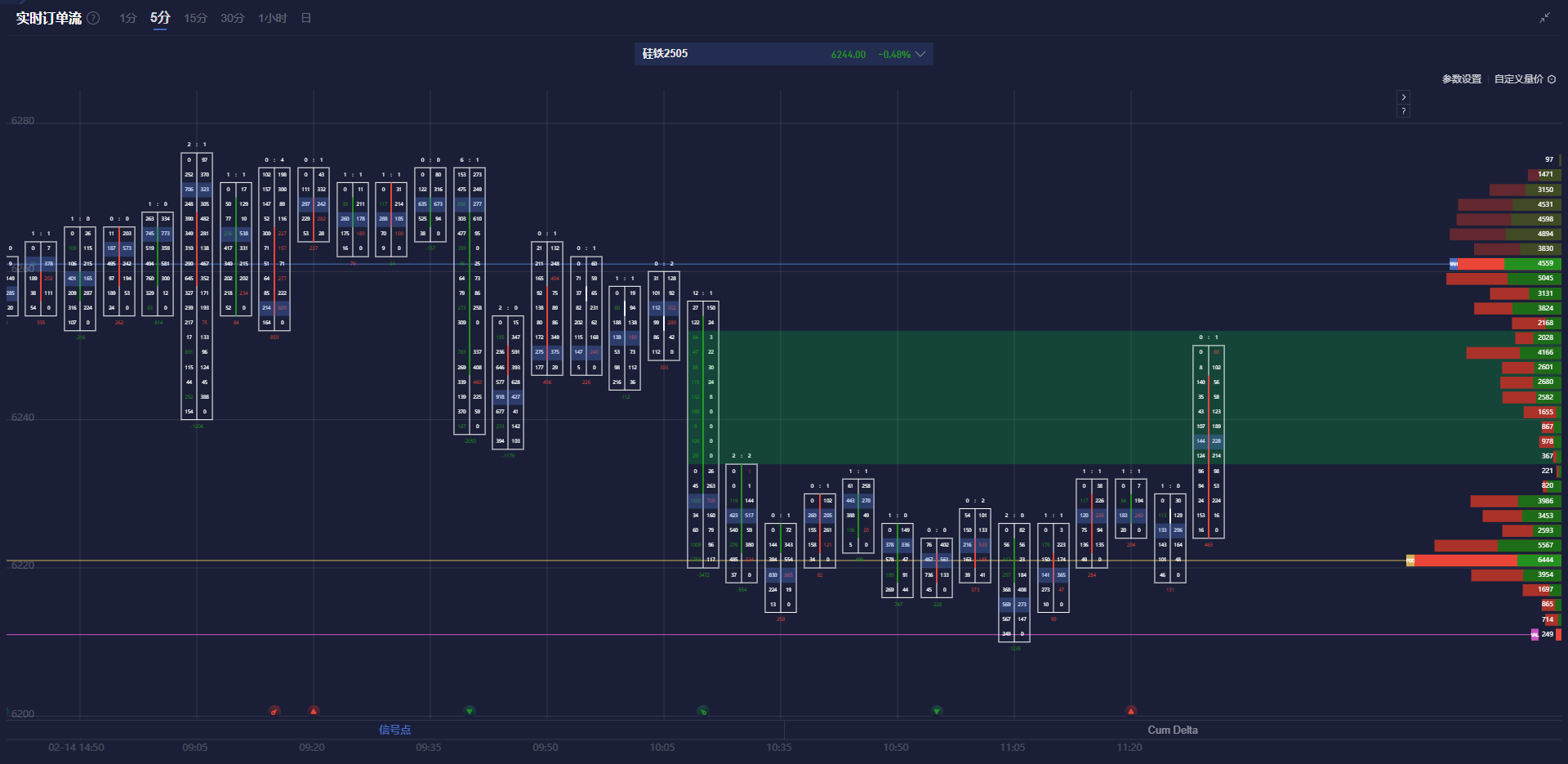Open 自定义量价 custom volume price
The image size is (1568, 764).
click(1518, 79)
